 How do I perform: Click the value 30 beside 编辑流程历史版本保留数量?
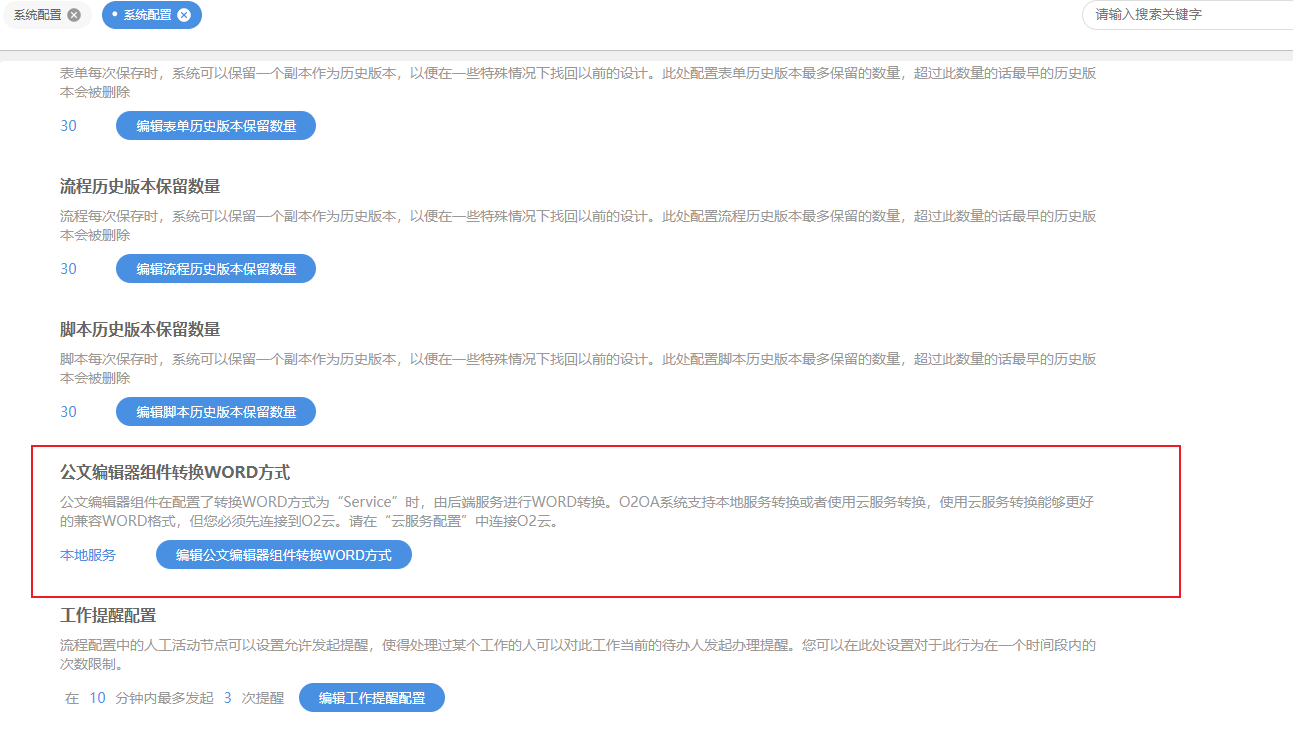coord(68,269)
